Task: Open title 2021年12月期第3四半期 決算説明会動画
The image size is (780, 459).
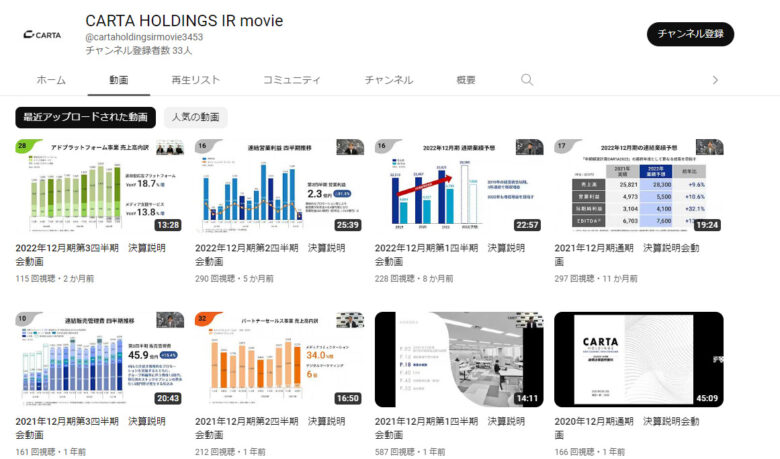Action: click(x=91, y=428)
